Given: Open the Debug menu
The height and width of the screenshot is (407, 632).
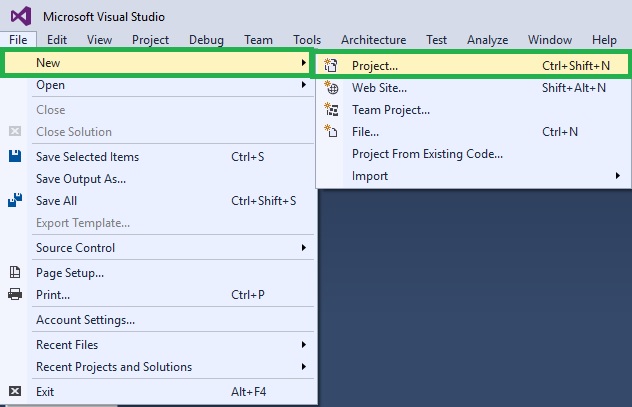Looking at the screenshot, I should coord(206,40).
